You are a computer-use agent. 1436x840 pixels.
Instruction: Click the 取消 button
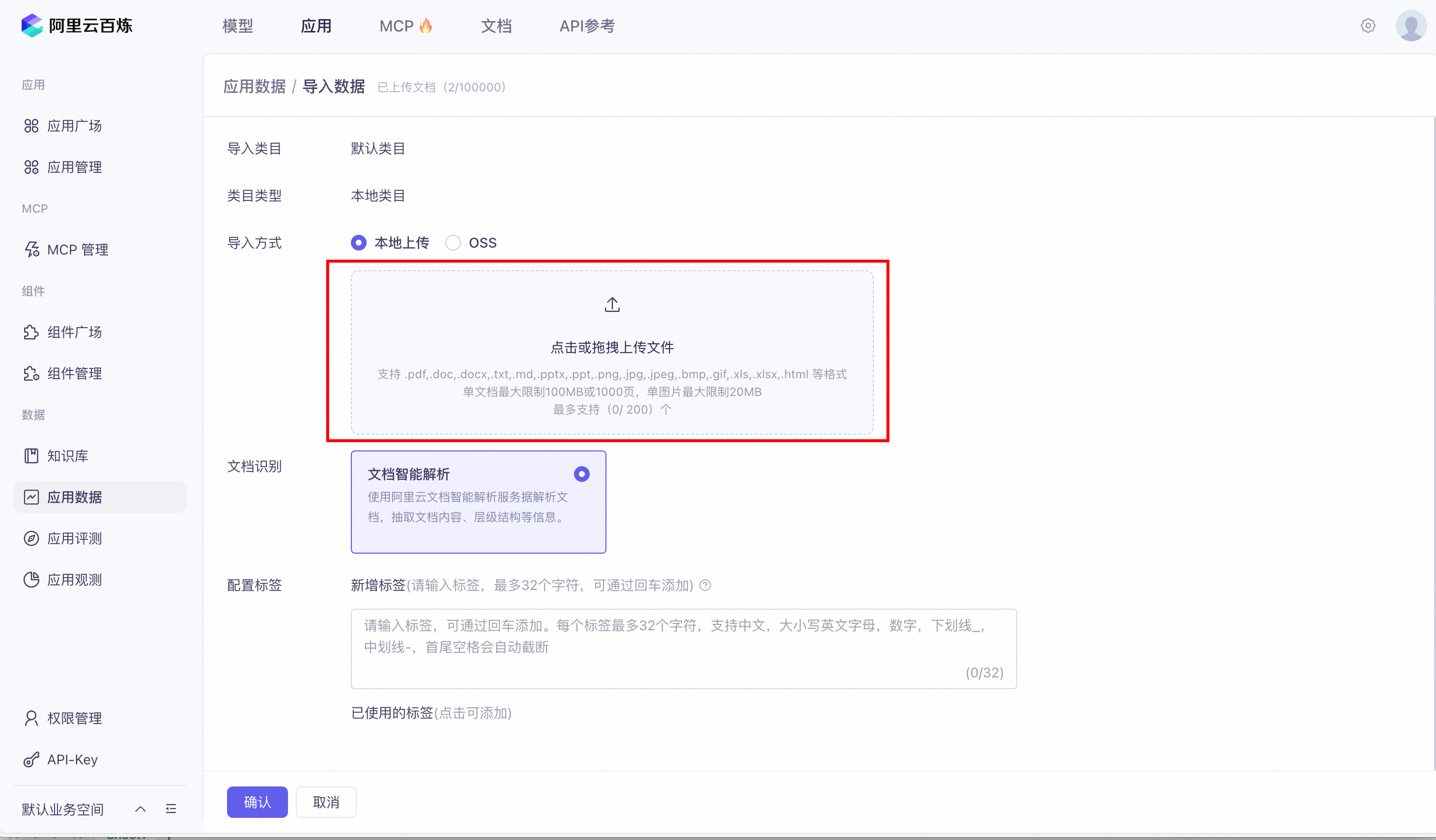(x=326, y=802)
